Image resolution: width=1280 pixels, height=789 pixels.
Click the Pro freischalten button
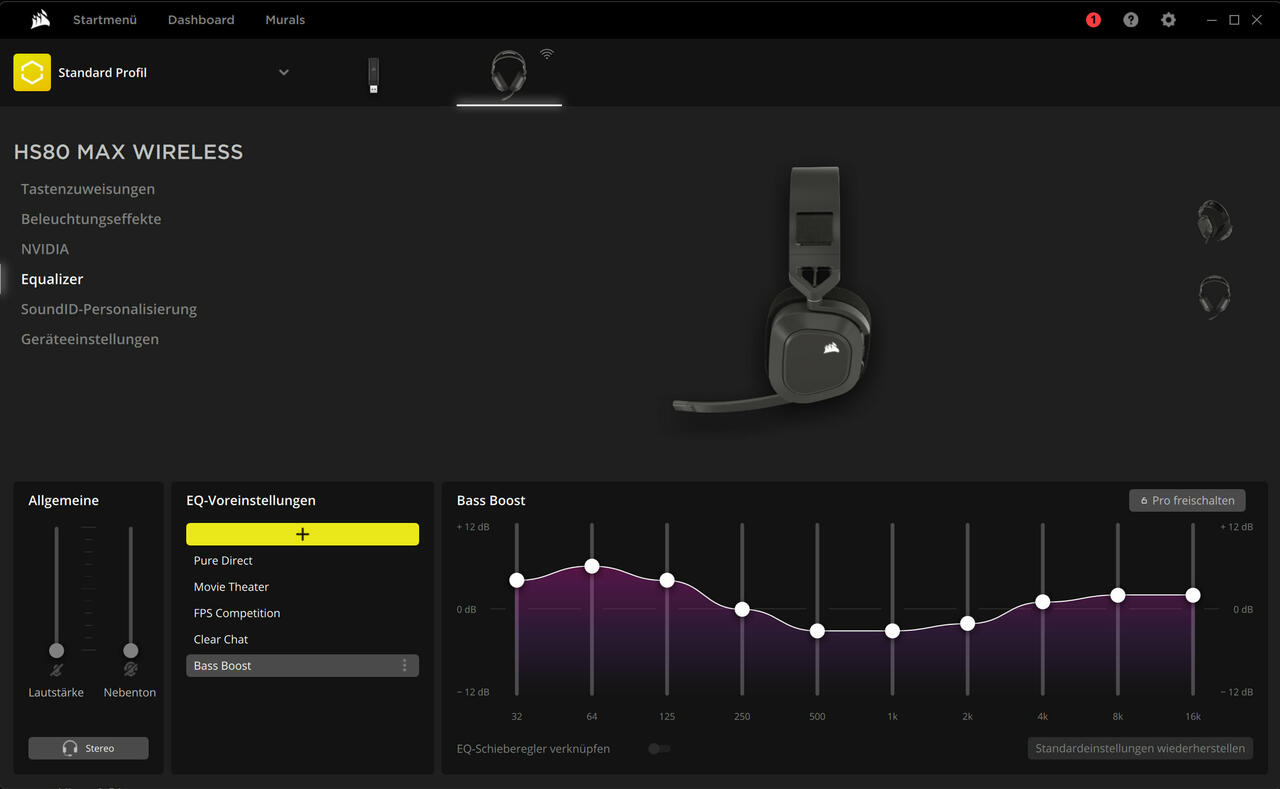click(x=1187, y=500)
